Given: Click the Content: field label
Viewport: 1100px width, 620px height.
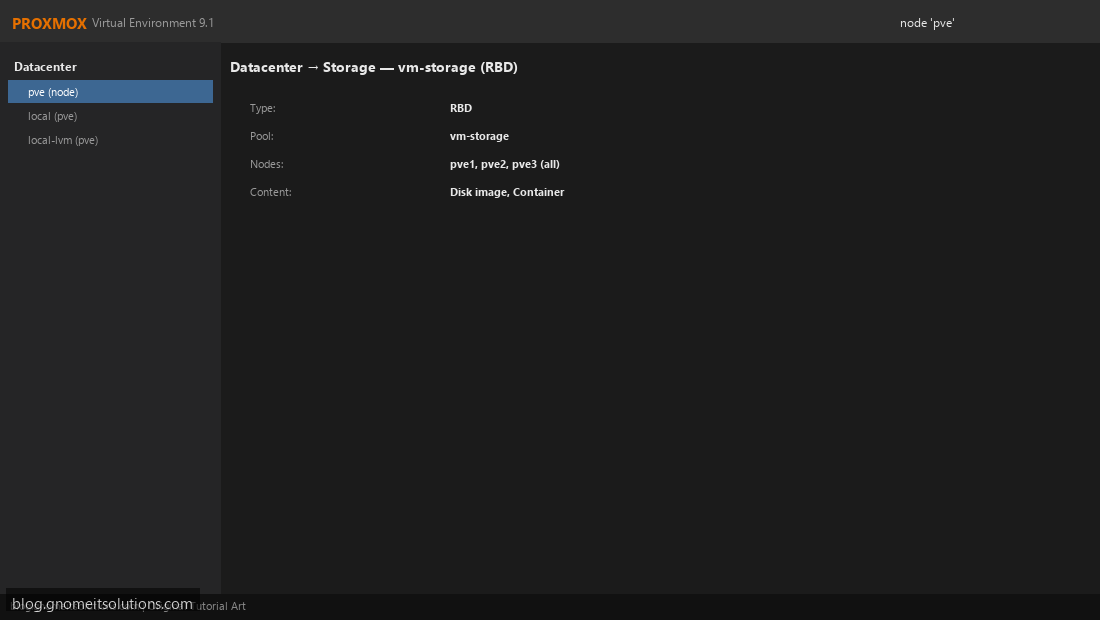Looking at the screenshot, I should coord(271,192).
